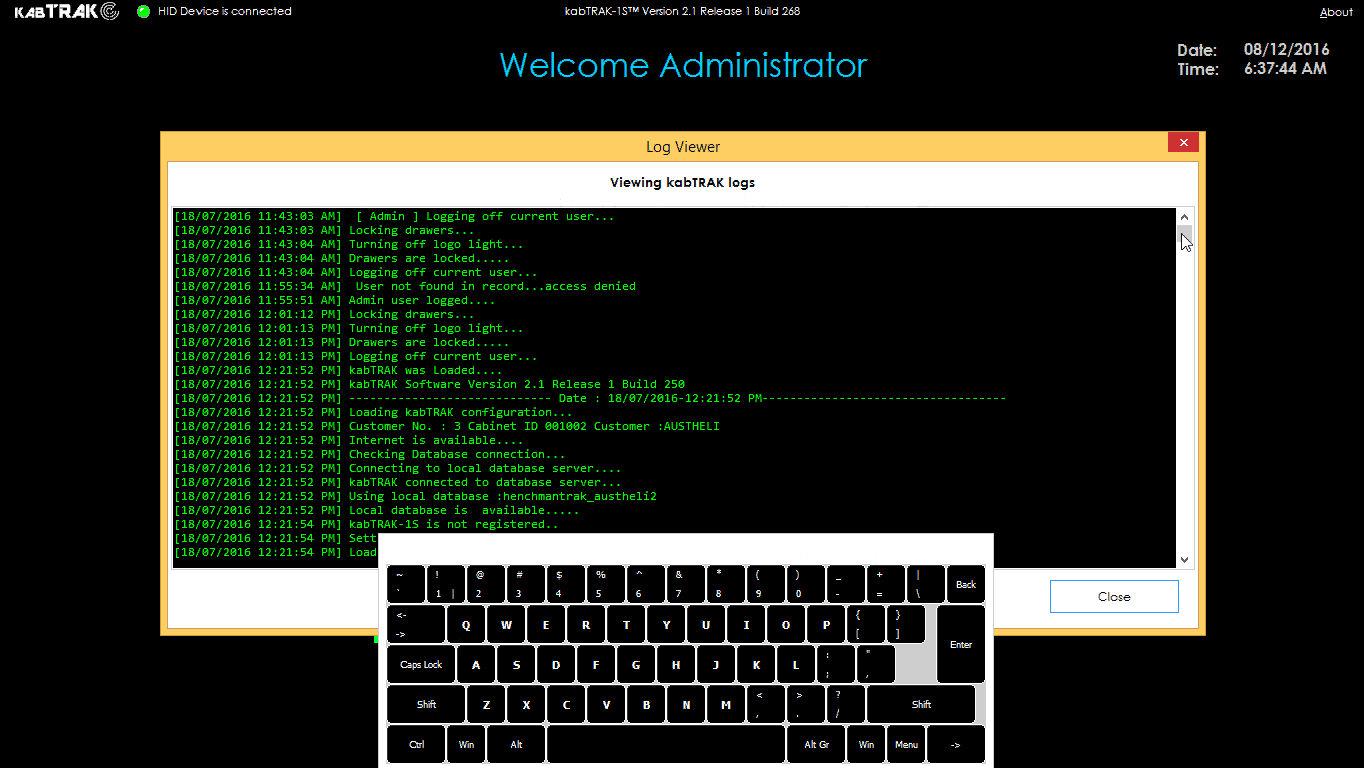
Task: Tap the S key
Action: coord(516,664)
